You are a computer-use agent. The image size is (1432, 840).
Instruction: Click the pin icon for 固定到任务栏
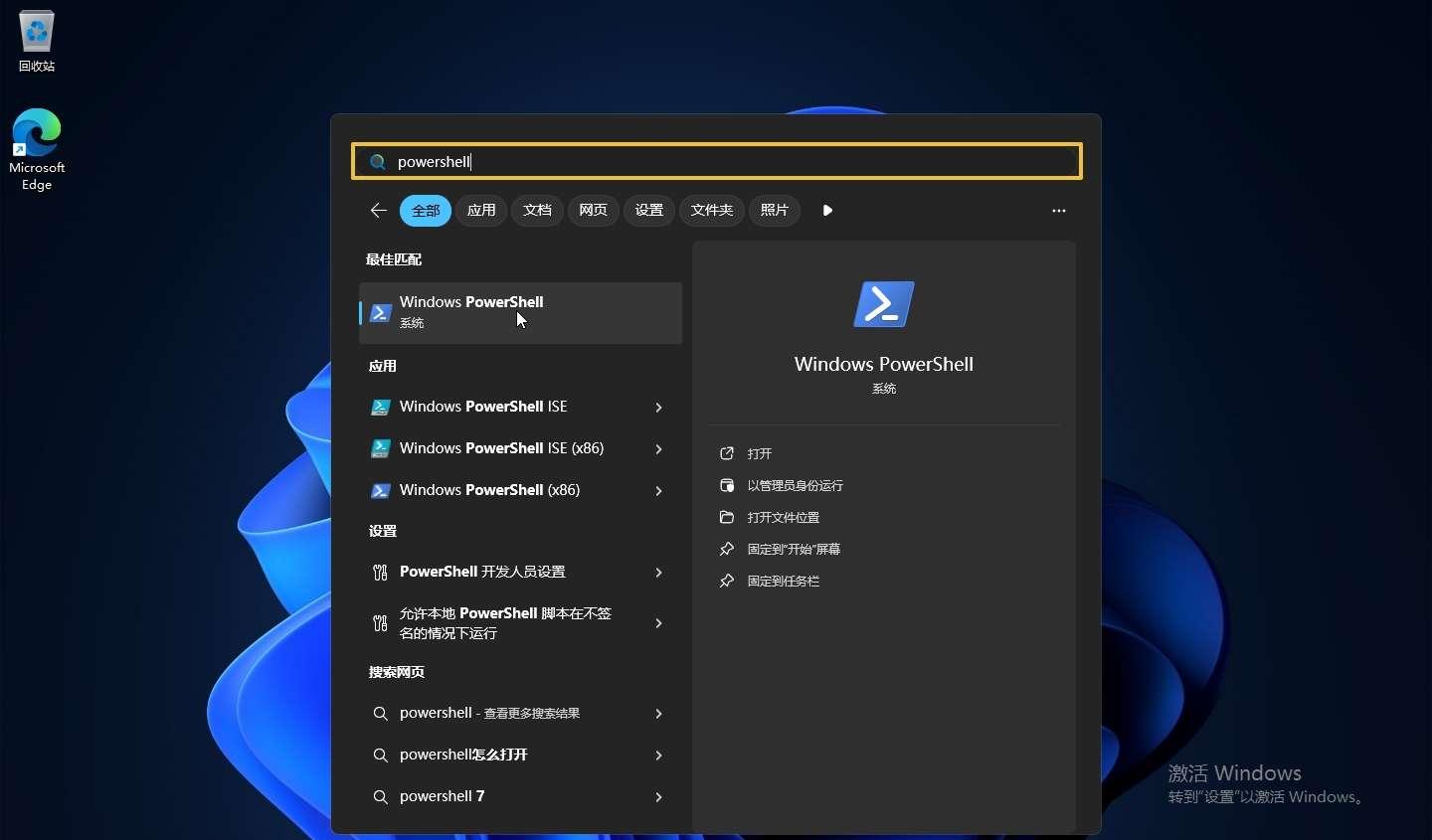click(x=727, y=581)
